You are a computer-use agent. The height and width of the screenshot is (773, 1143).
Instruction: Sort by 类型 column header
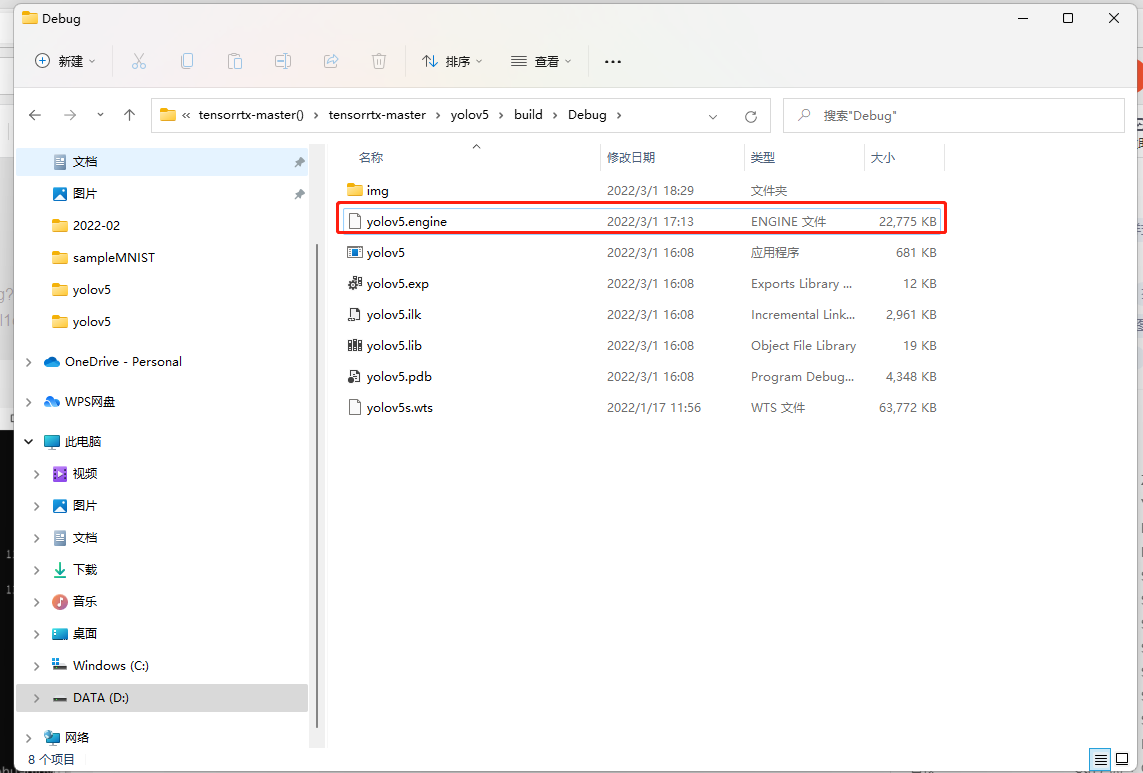pos(763,158)
